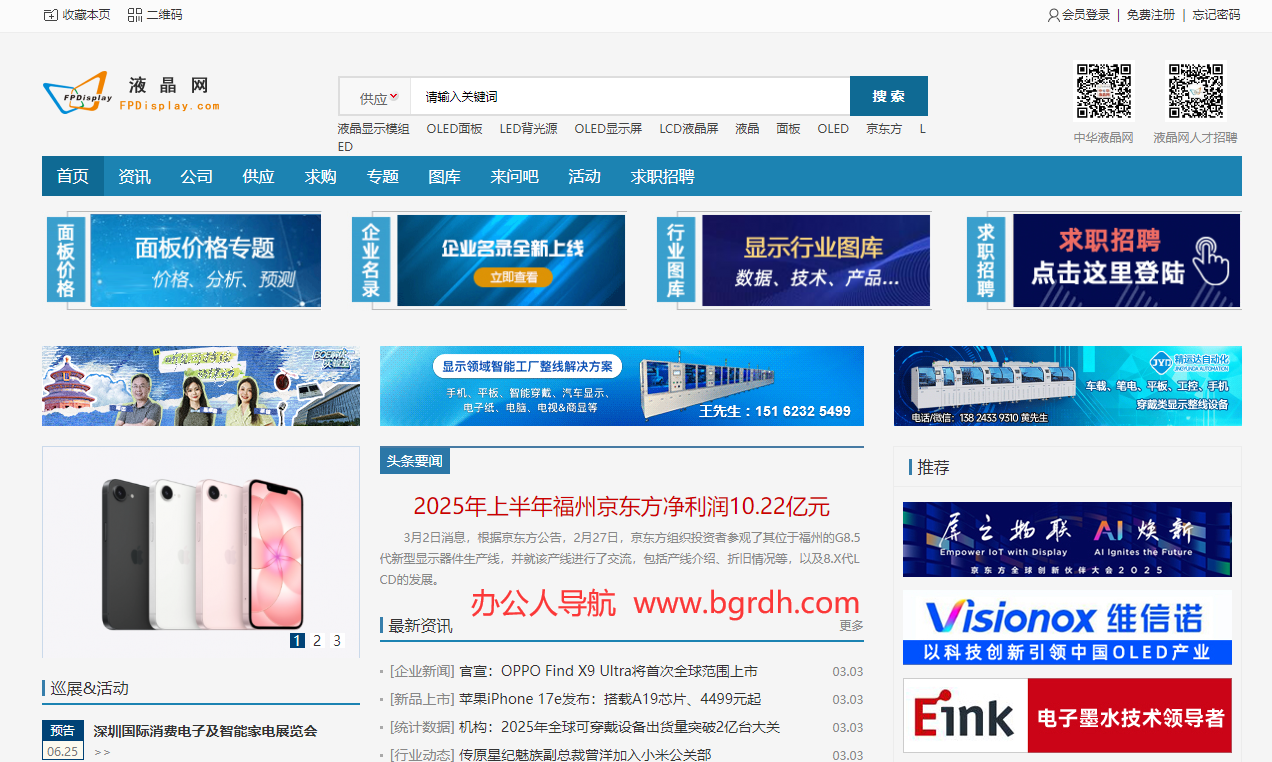Image resolution: width=1272 pixels, height=762 pixels.
Task: Open the E Ink 电子墨水技术领导者 banner
Action: pyautogui.click(x=1067, y=715)
